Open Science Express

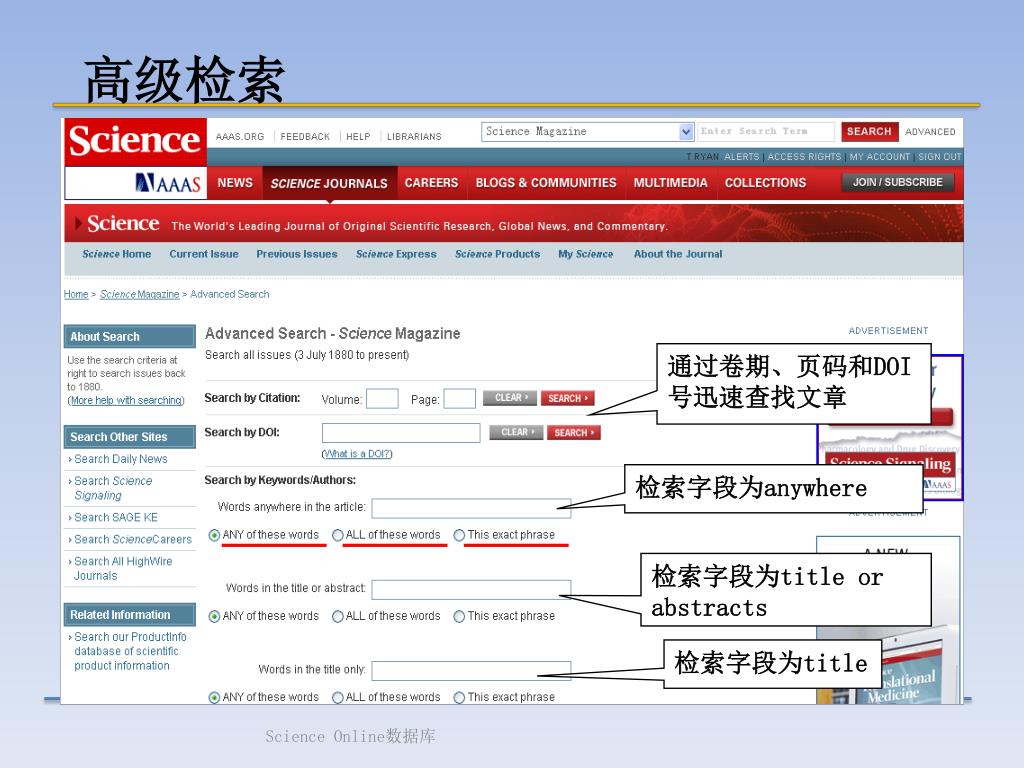396,254
